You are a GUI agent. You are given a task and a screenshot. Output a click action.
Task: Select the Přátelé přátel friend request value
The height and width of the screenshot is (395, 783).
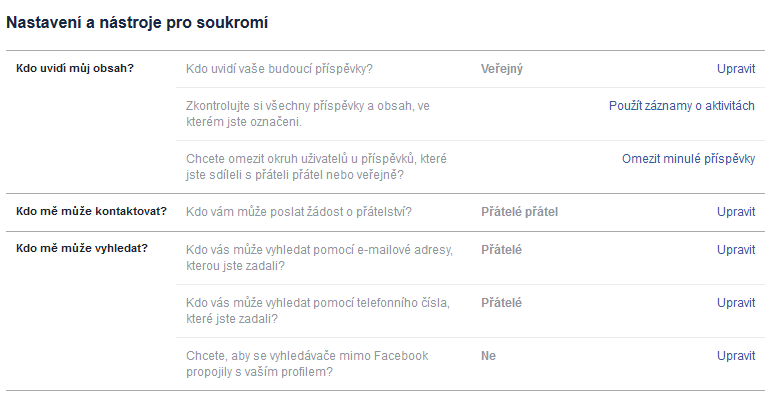(x=519, y=212)
